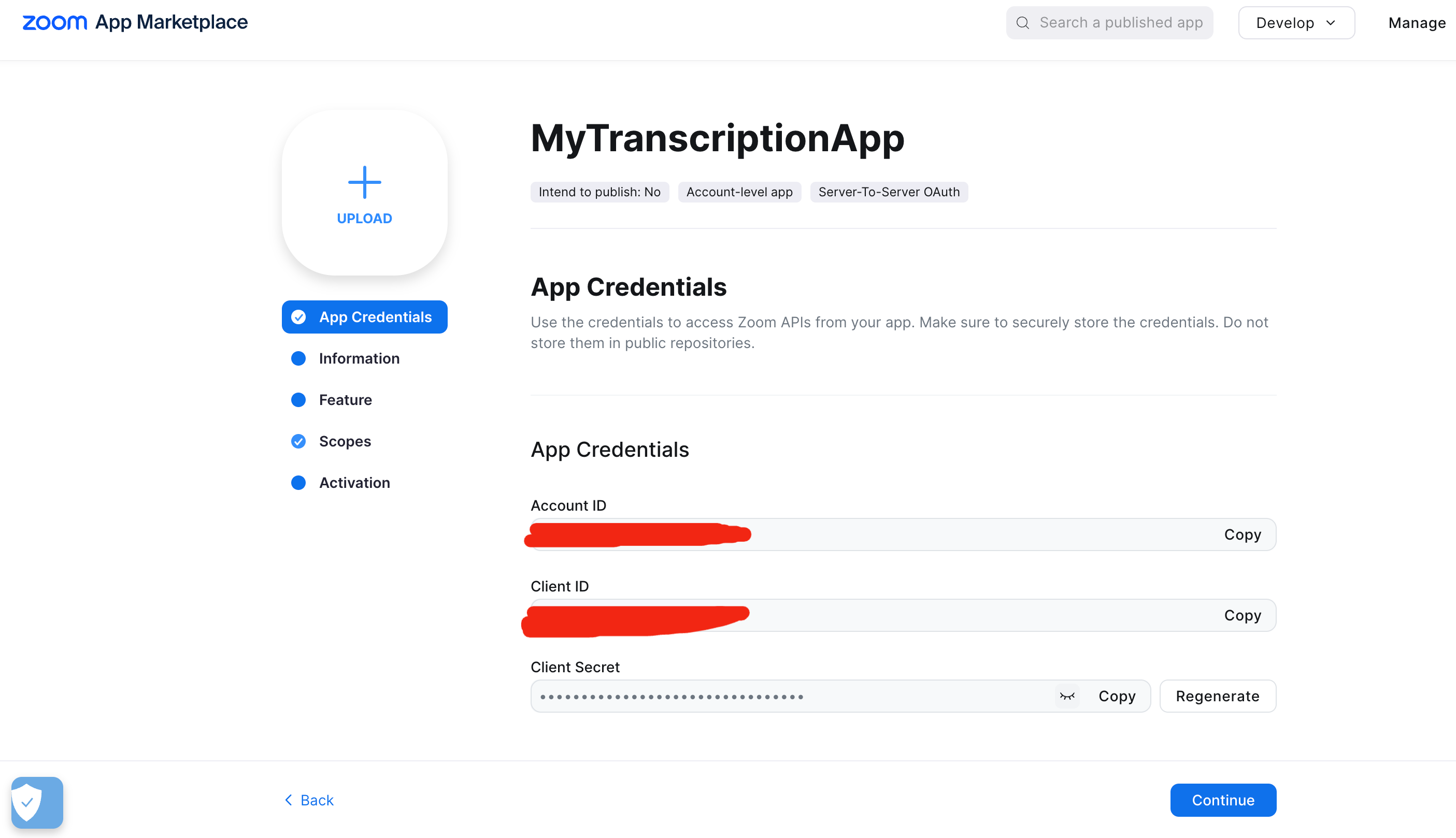The width and height of the screenshot is (1456, 838).
Task: Click the Information step dot icon
Action: click(298, 358)
